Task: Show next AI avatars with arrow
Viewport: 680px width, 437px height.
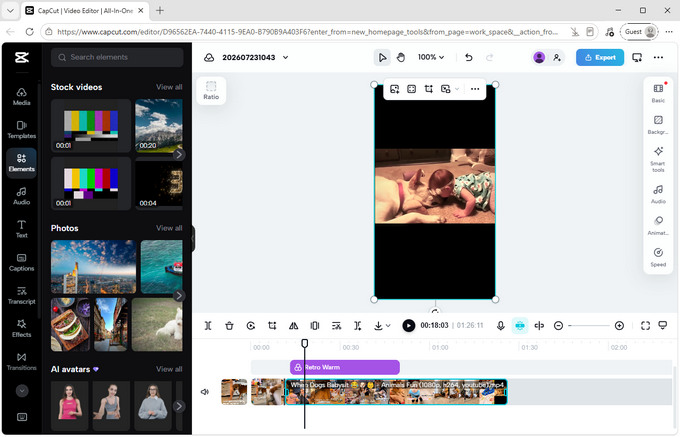Action: pos(179,406)
